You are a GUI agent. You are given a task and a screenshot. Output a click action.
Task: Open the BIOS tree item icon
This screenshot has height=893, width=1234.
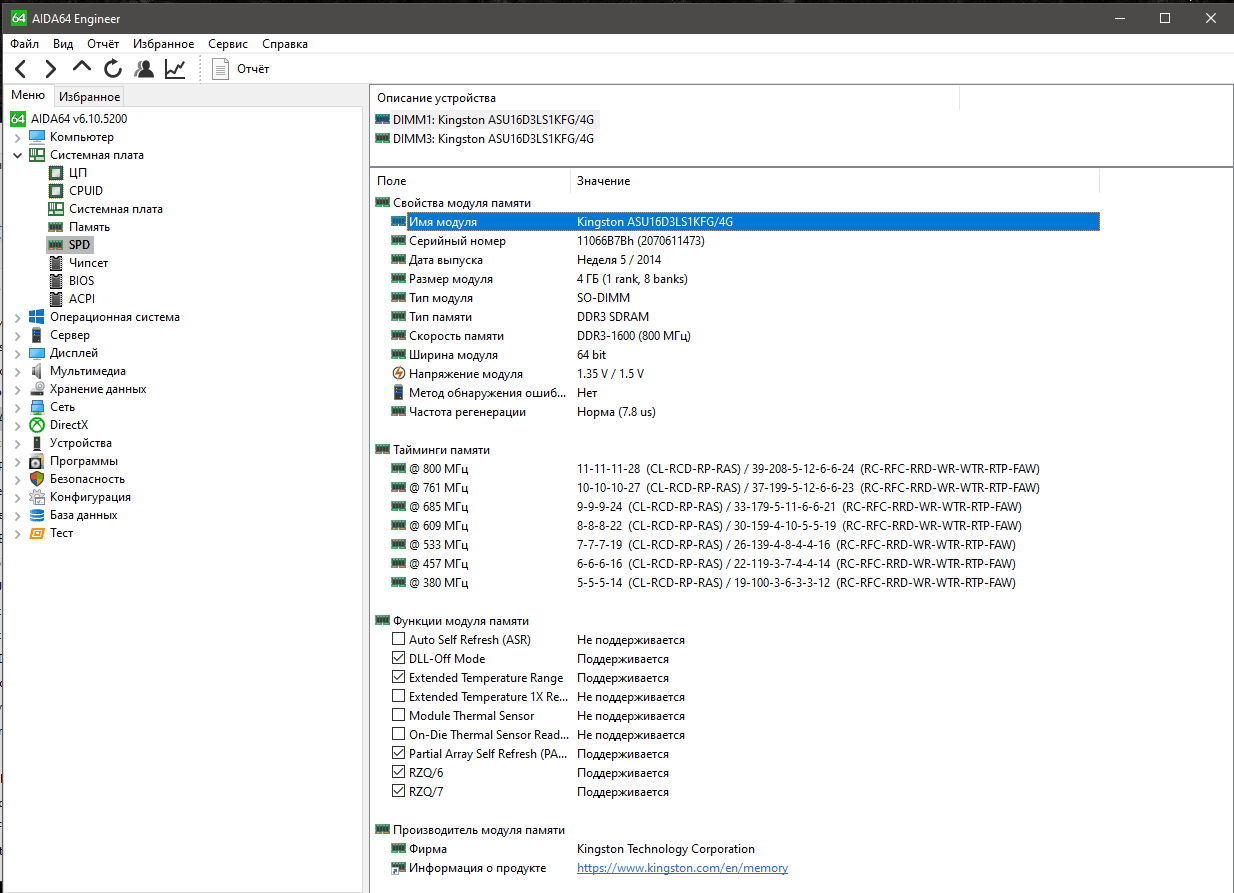tap(56, 281)
